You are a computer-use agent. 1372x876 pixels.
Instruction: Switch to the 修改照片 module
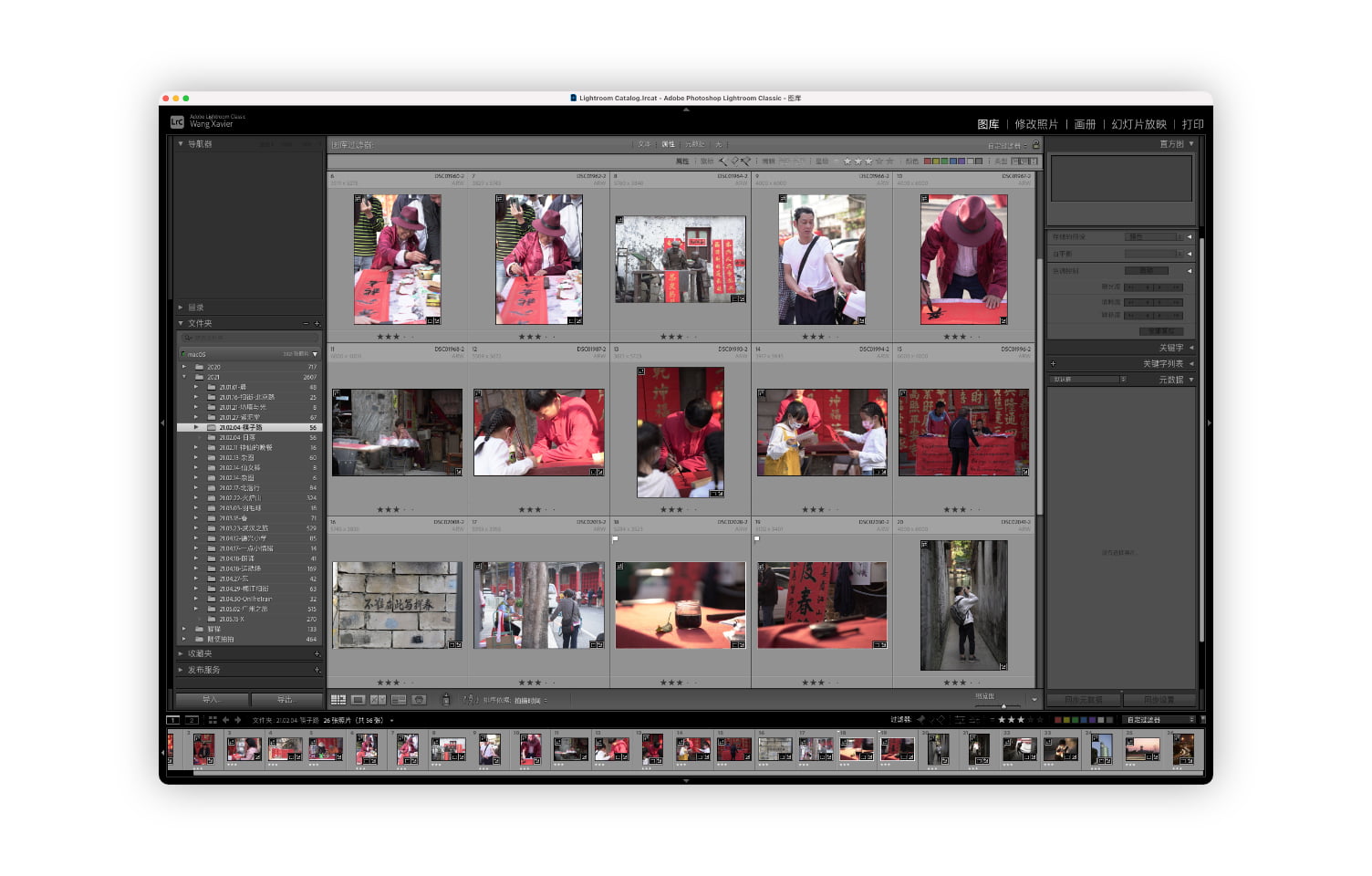1037,124
